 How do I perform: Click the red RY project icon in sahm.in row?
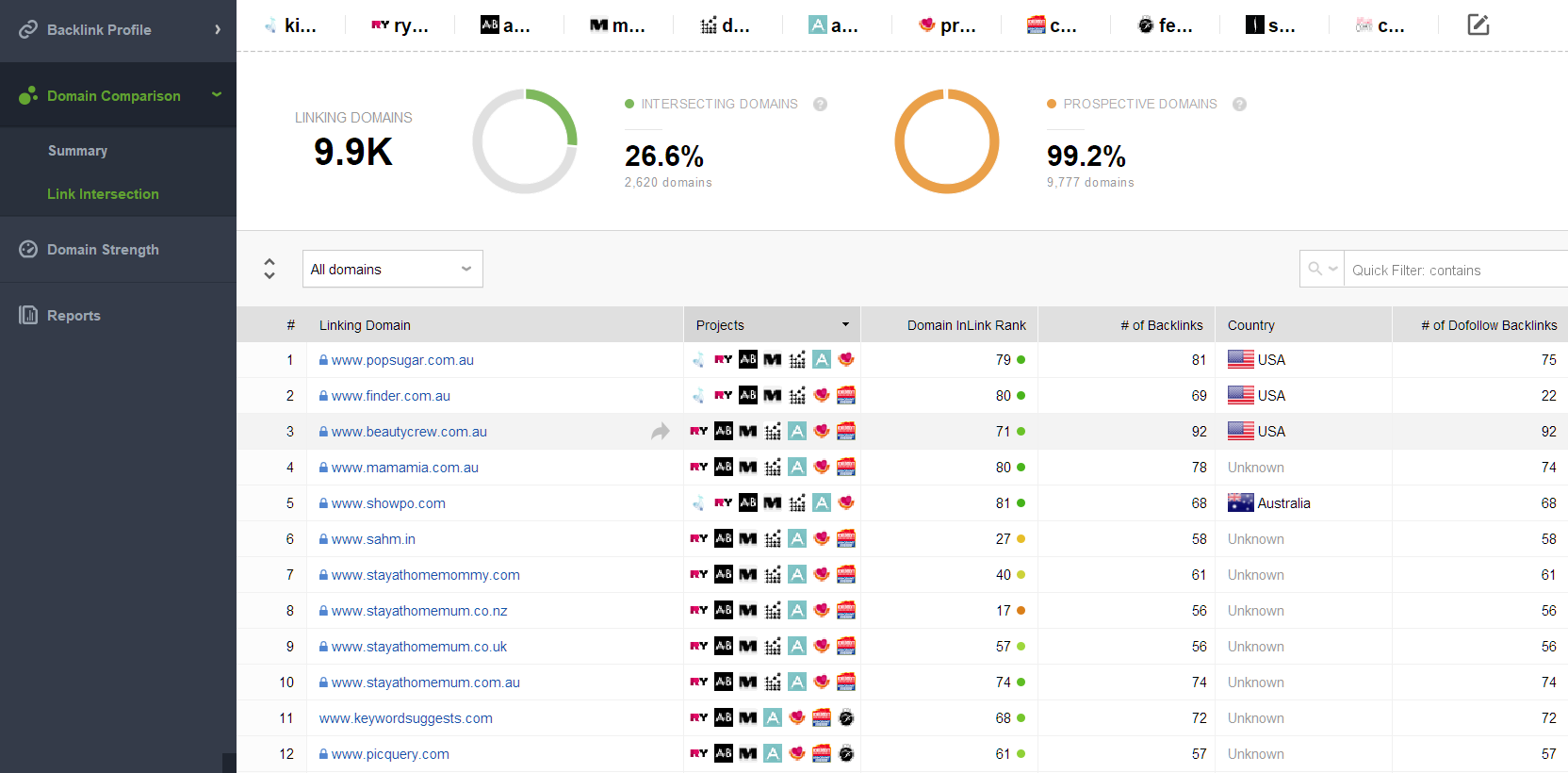click(699, 538)
